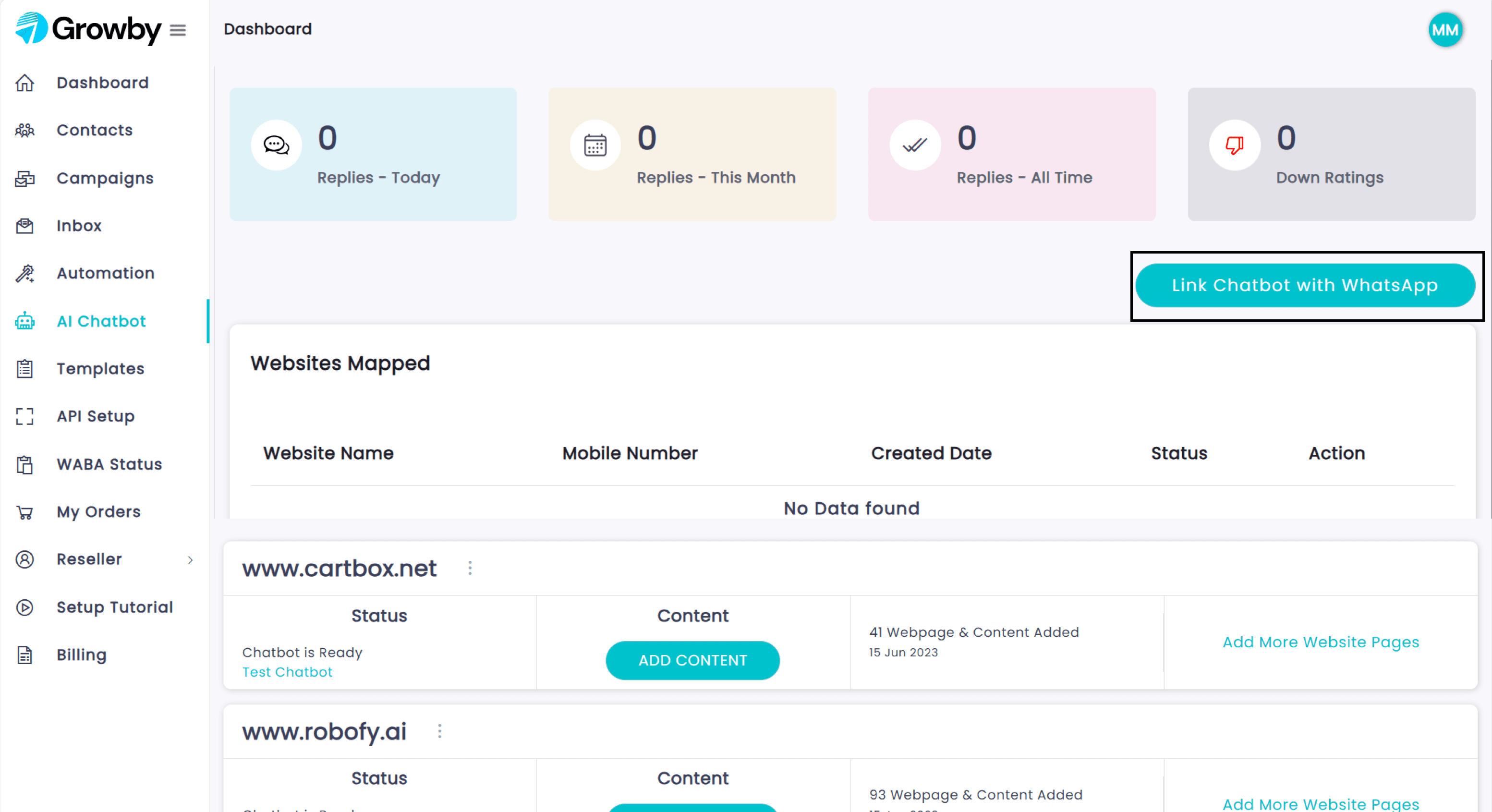The image size is (1492, 812).
Task: Click the Down Ratings stat card
Action: pos(1332,154)
